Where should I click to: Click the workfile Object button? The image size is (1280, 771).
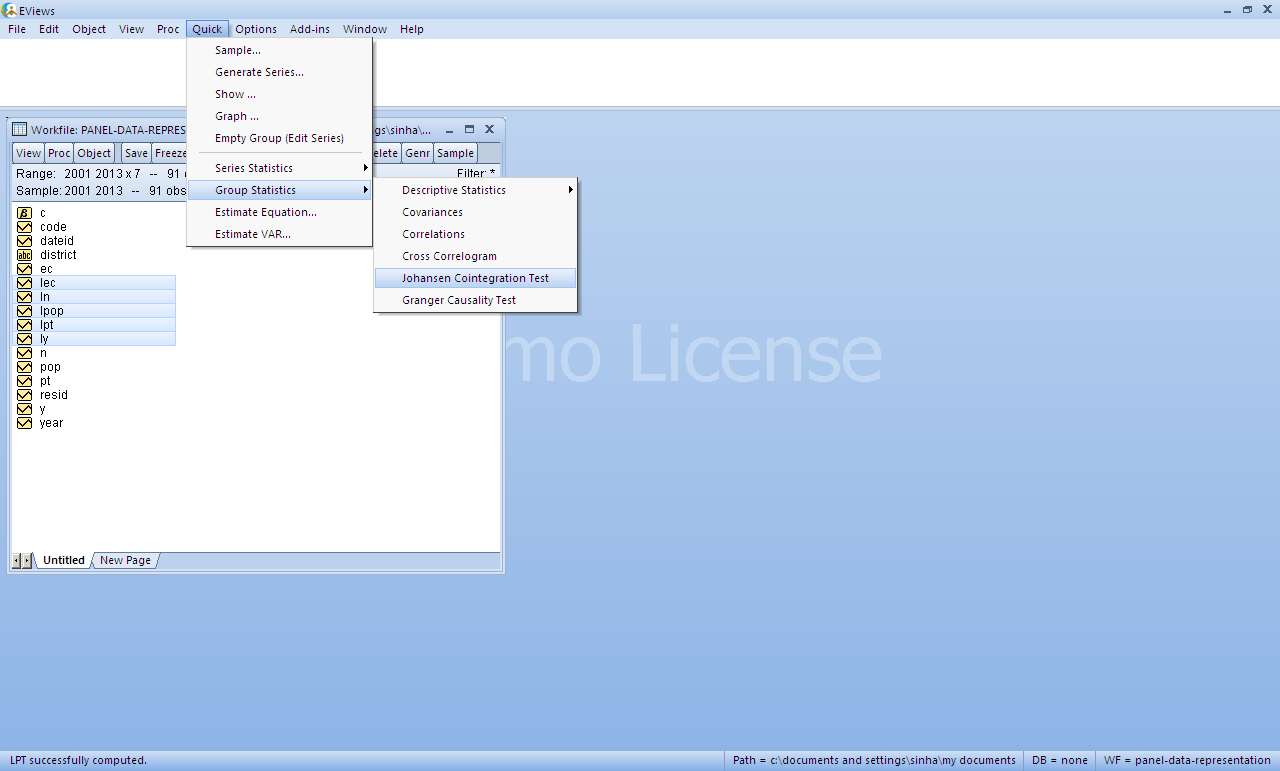pyautogui.click(x=94, y=153)
